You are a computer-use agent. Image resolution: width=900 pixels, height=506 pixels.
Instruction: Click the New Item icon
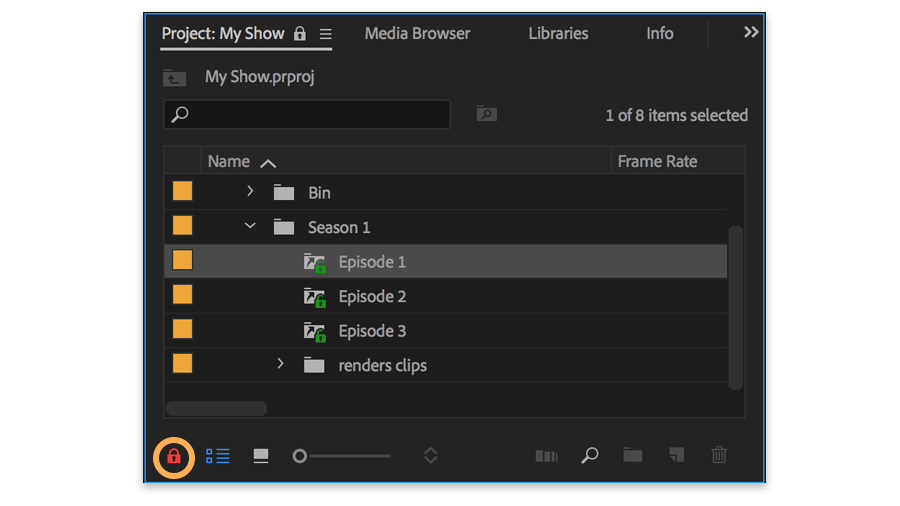pyautogui.click(x=676, y=456)
